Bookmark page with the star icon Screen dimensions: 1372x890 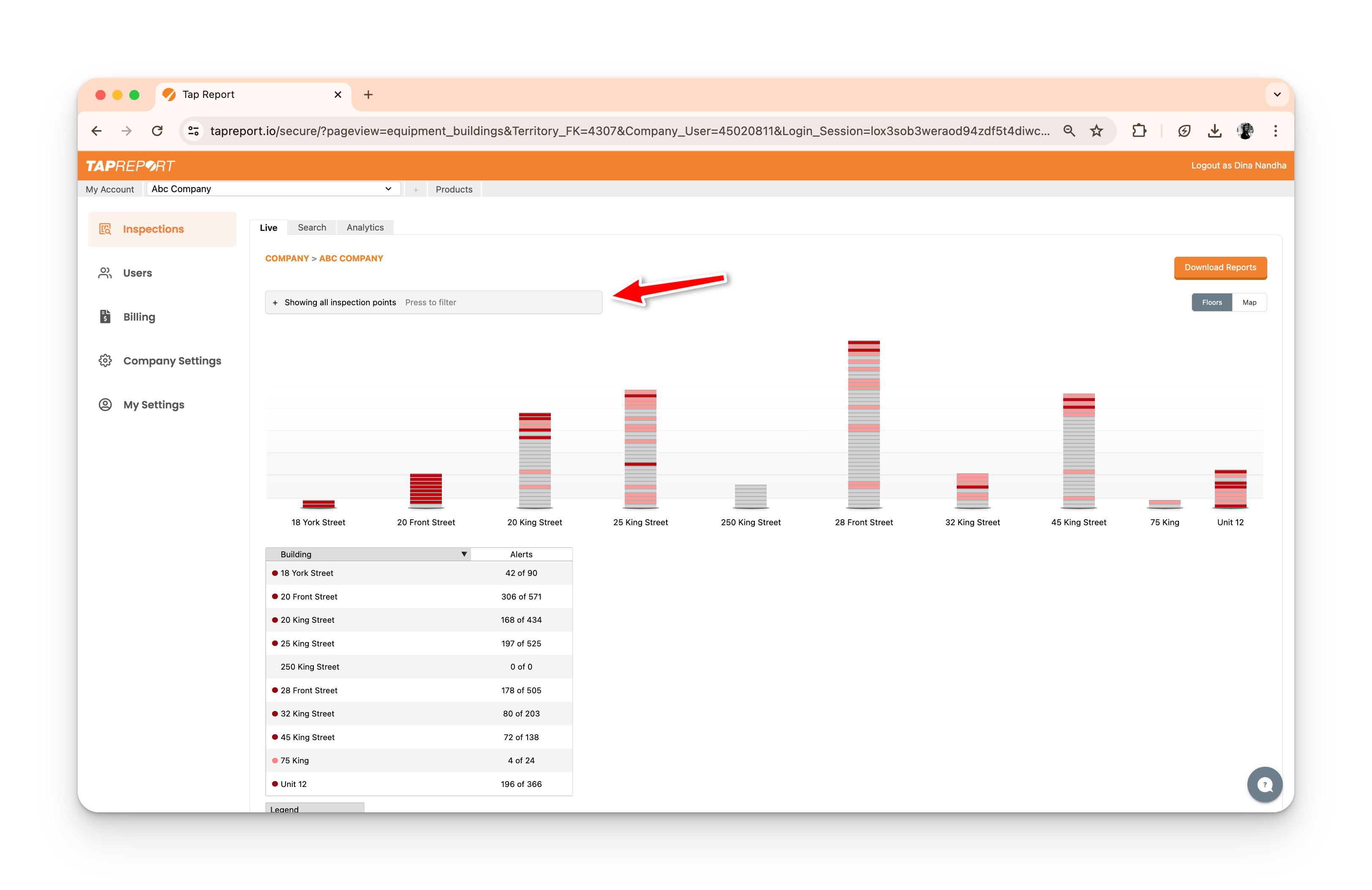1097,131
